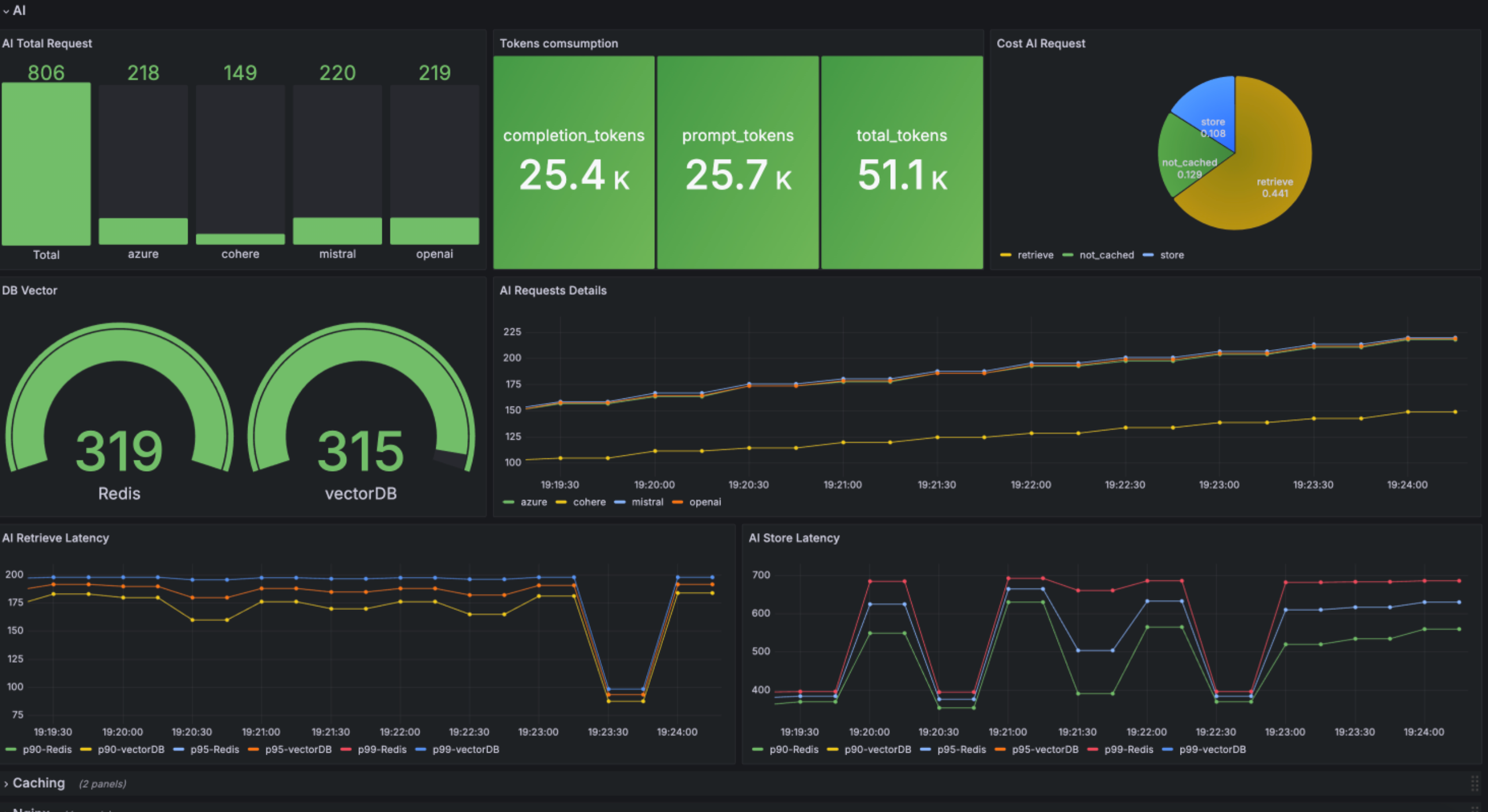Click the Caching row title text

point(38,784)
